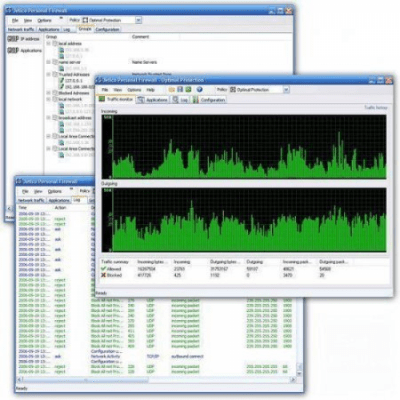Open the Log tab with magnifier icon
Image resolution: width=400 pixels, height=400 pixels.
(x=180, y=100)
